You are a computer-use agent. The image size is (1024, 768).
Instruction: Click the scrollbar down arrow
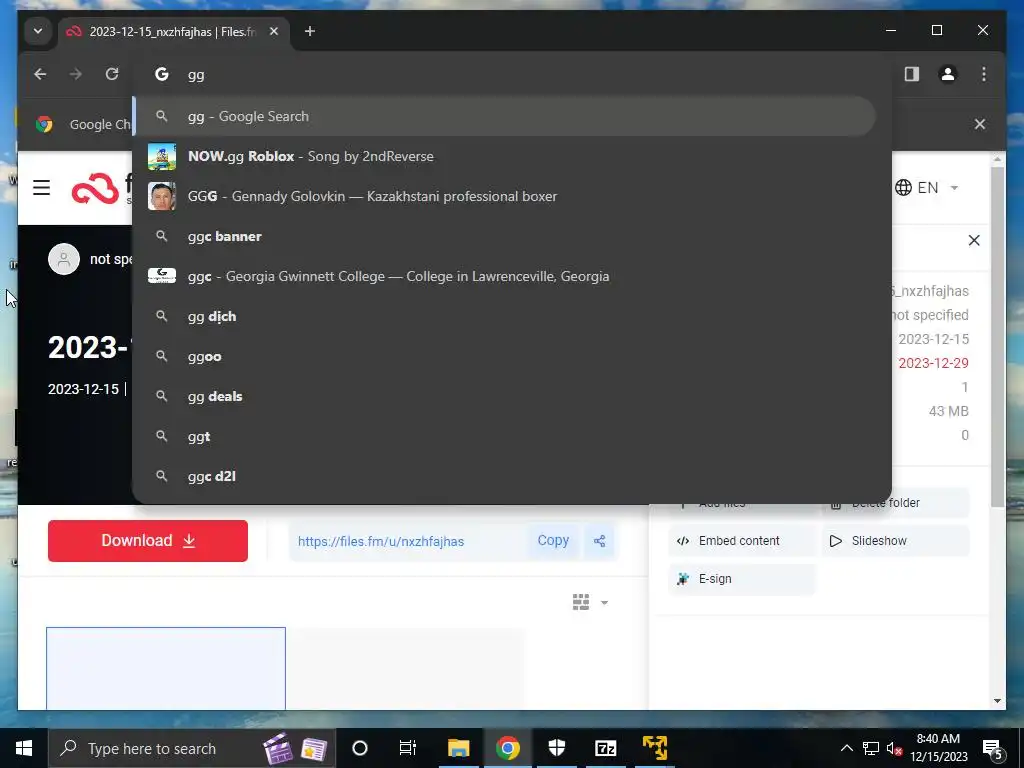tap(997, 701)
